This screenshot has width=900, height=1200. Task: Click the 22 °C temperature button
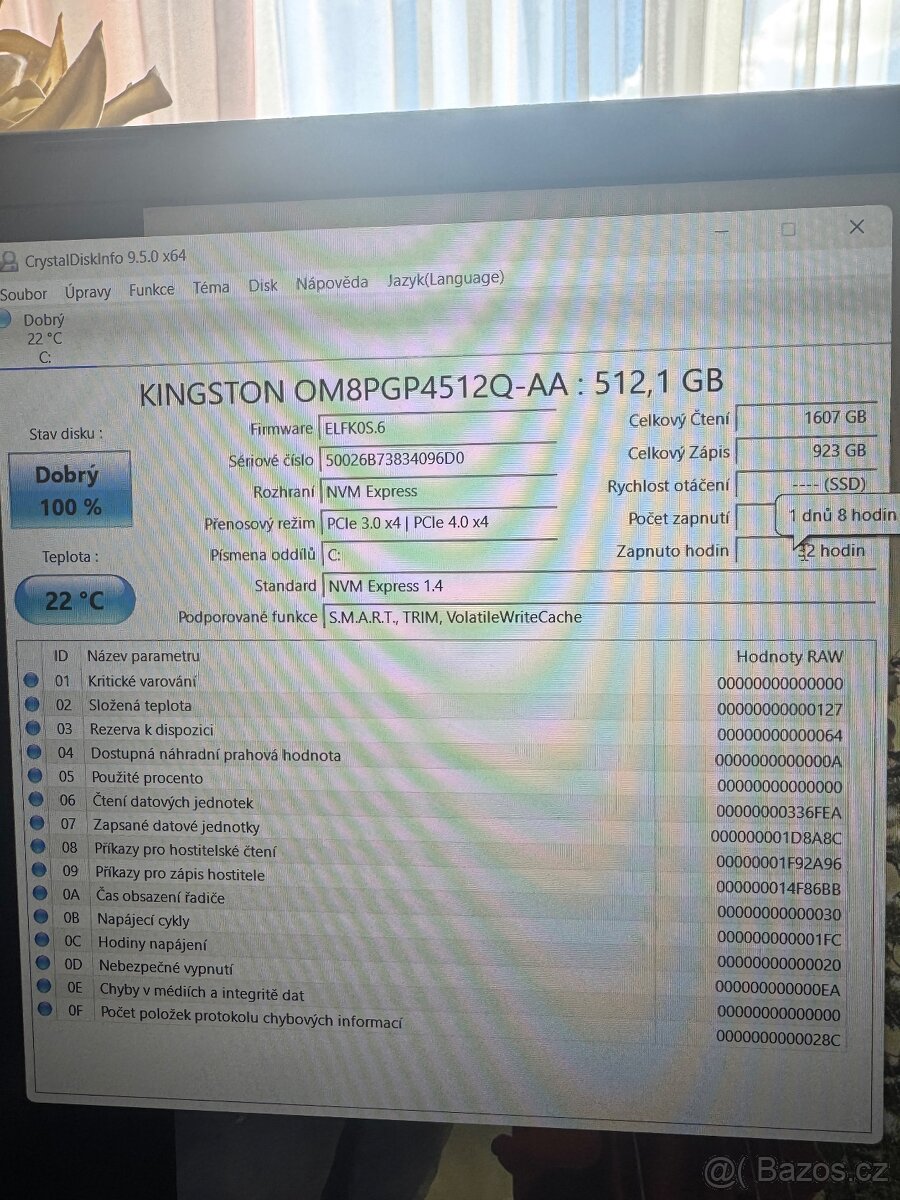[x=75, y=600]
